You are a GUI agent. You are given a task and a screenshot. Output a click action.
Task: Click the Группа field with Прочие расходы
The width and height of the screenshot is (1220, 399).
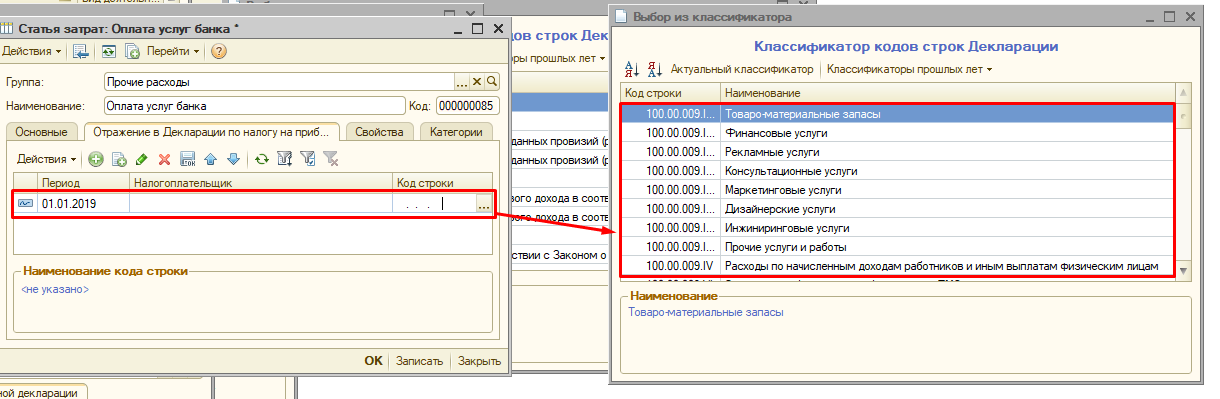[x=279, y=82]
